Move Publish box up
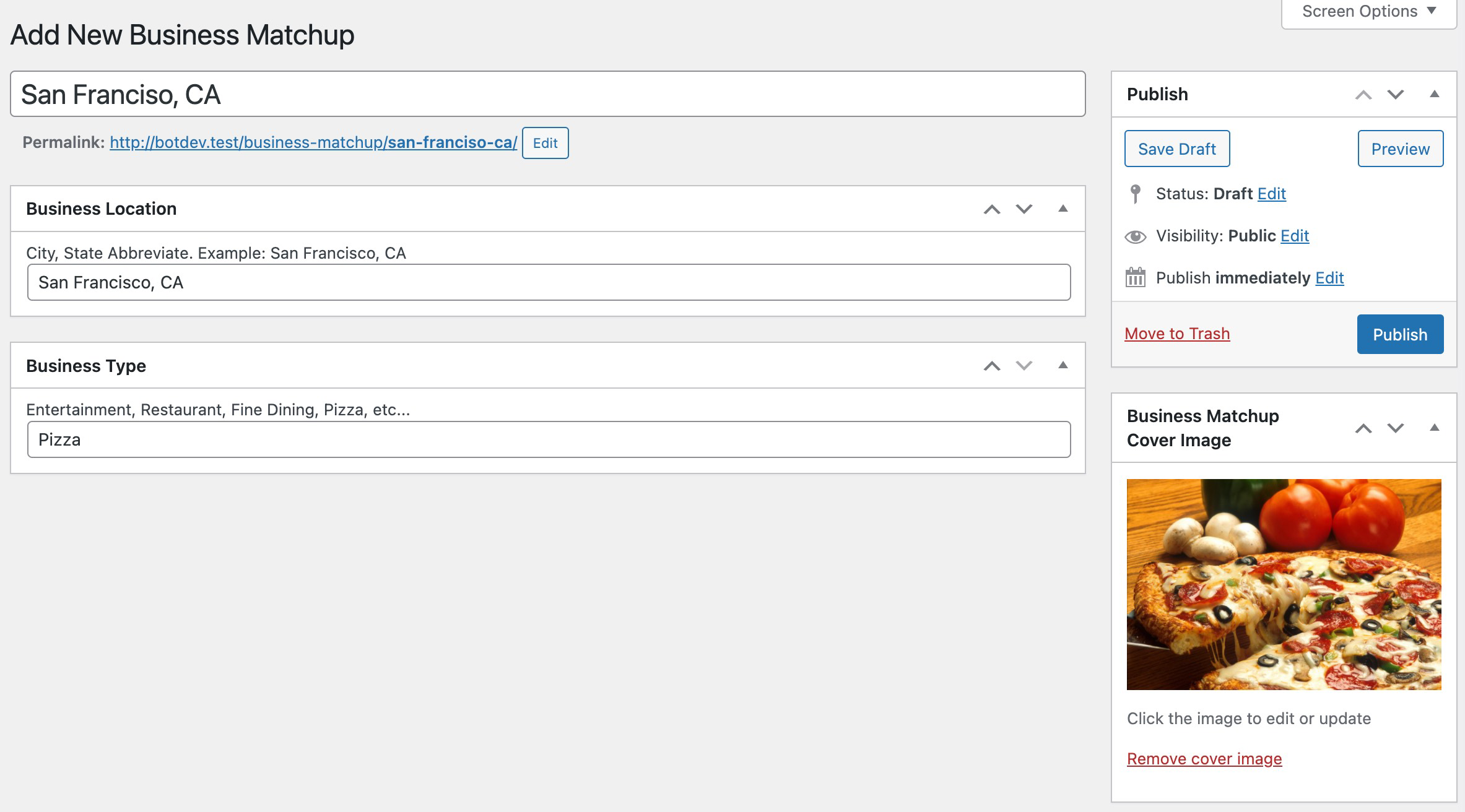1465x812 pixels. [x=1363, y=95]
